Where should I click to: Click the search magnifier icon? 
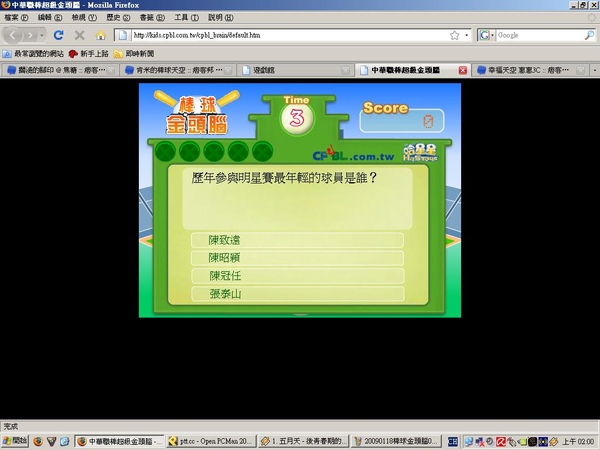coord(589,35)
